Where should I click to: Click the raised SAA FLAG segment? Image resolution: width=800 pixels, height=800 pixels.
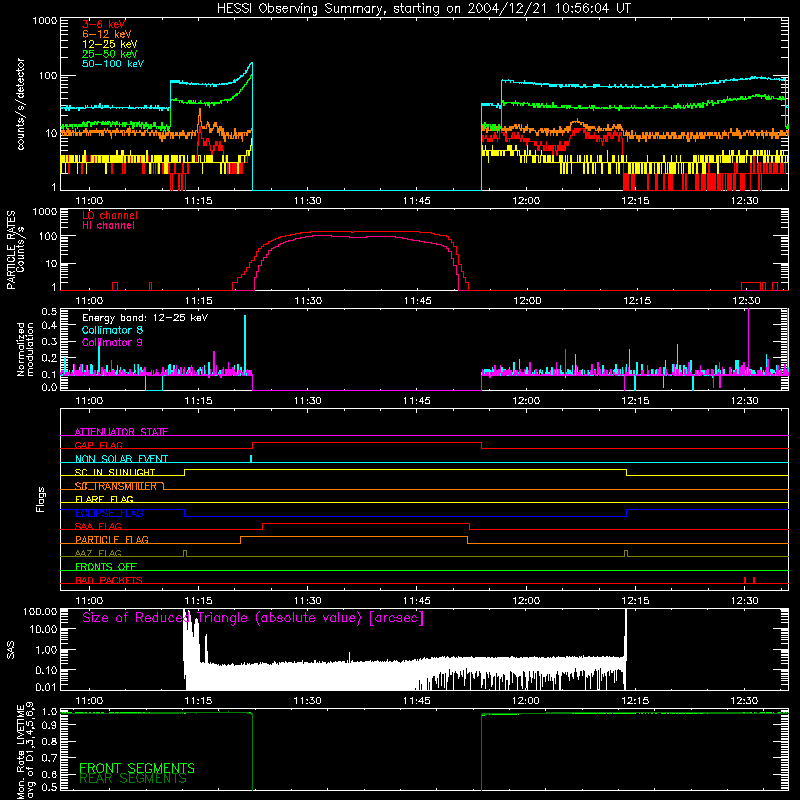366,523
